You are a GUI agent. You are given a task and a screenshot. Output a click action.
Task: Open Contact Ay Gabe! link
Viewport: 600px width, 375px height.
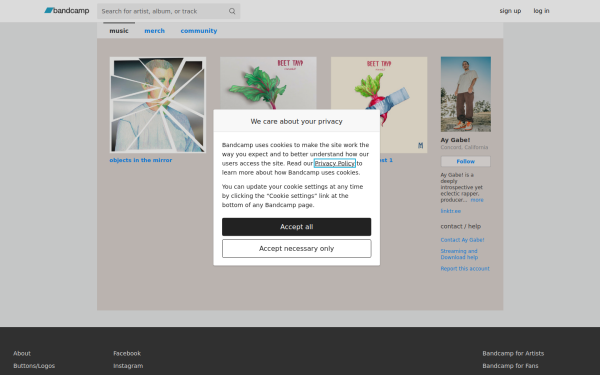click(x=462, y=240)
